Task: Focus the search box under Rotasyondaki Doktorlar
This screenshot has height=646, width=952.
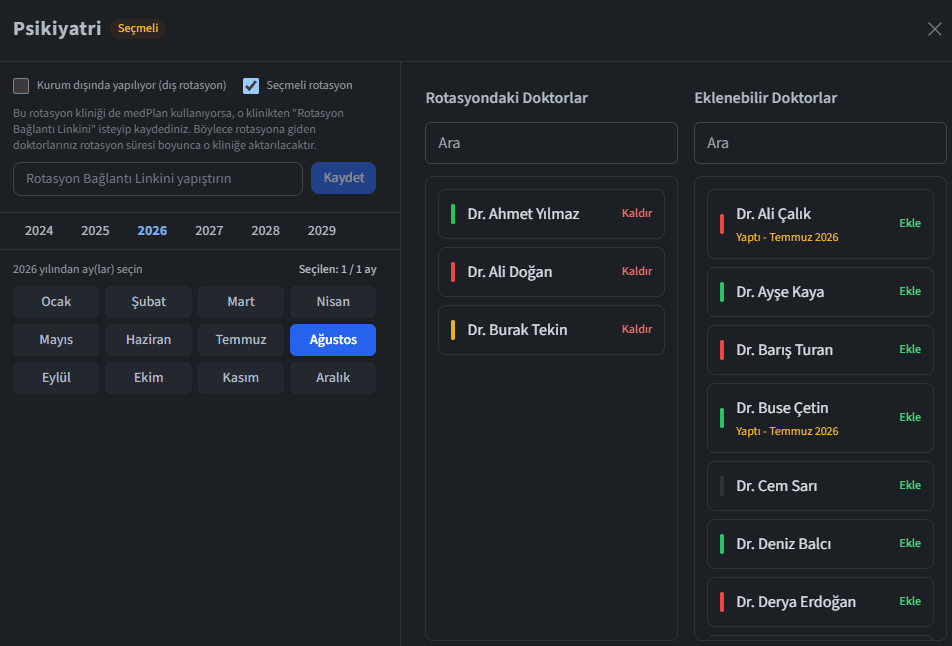Action: [551, 143]
